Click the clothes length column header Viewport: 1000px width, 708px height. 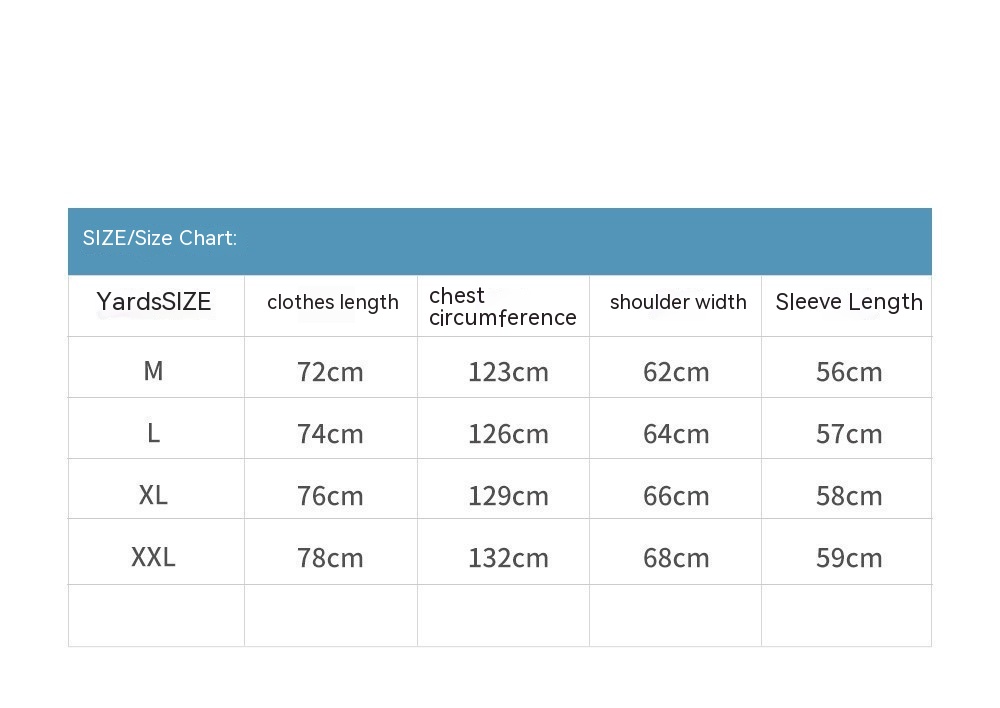click(x=332, y=302)
